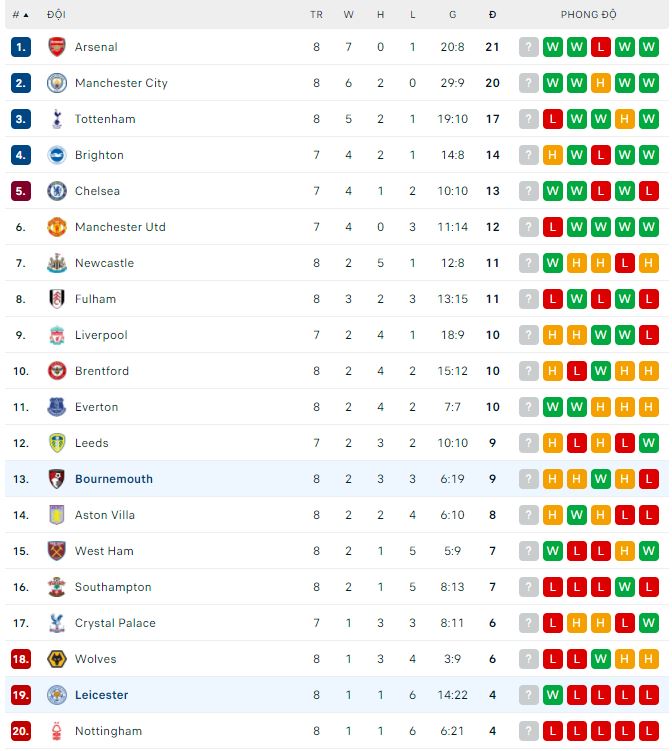
Task: Click Nottingham's rank 20 position badge
Action: (x=21, y=731)
